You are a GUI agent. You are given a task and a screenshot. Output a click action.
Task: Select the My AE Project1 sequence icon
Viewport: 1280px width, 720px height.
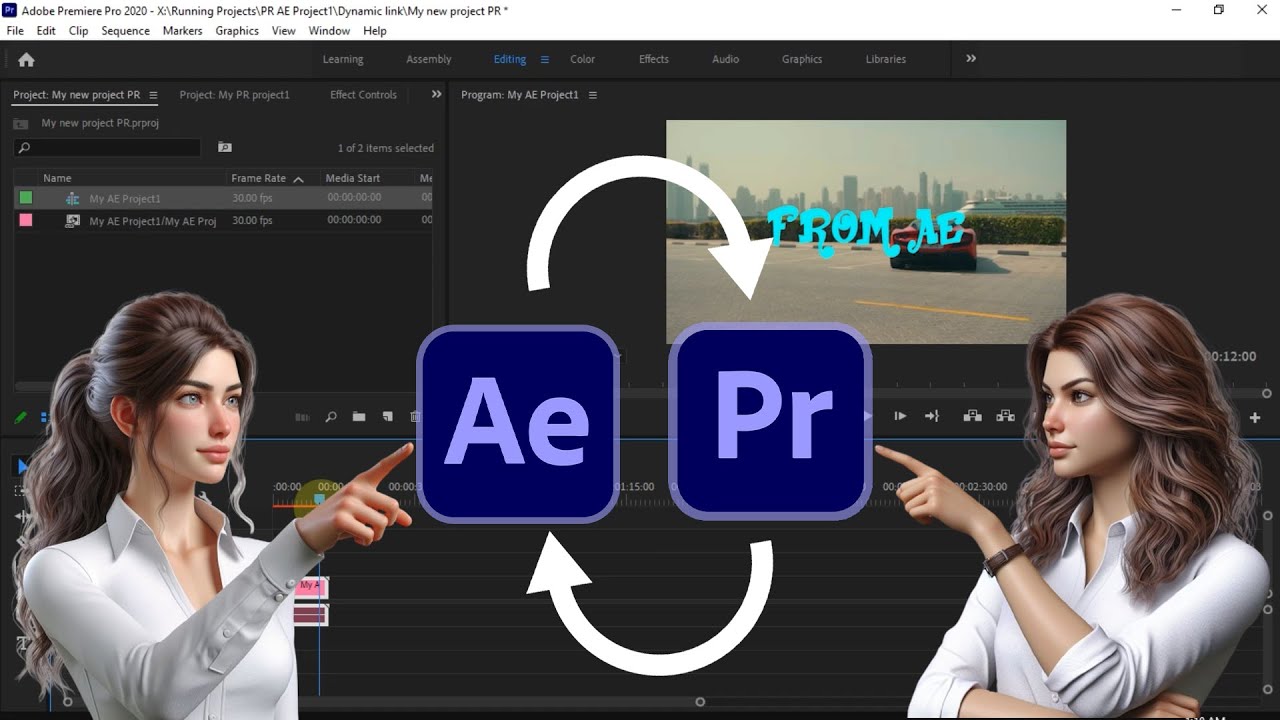72,198
